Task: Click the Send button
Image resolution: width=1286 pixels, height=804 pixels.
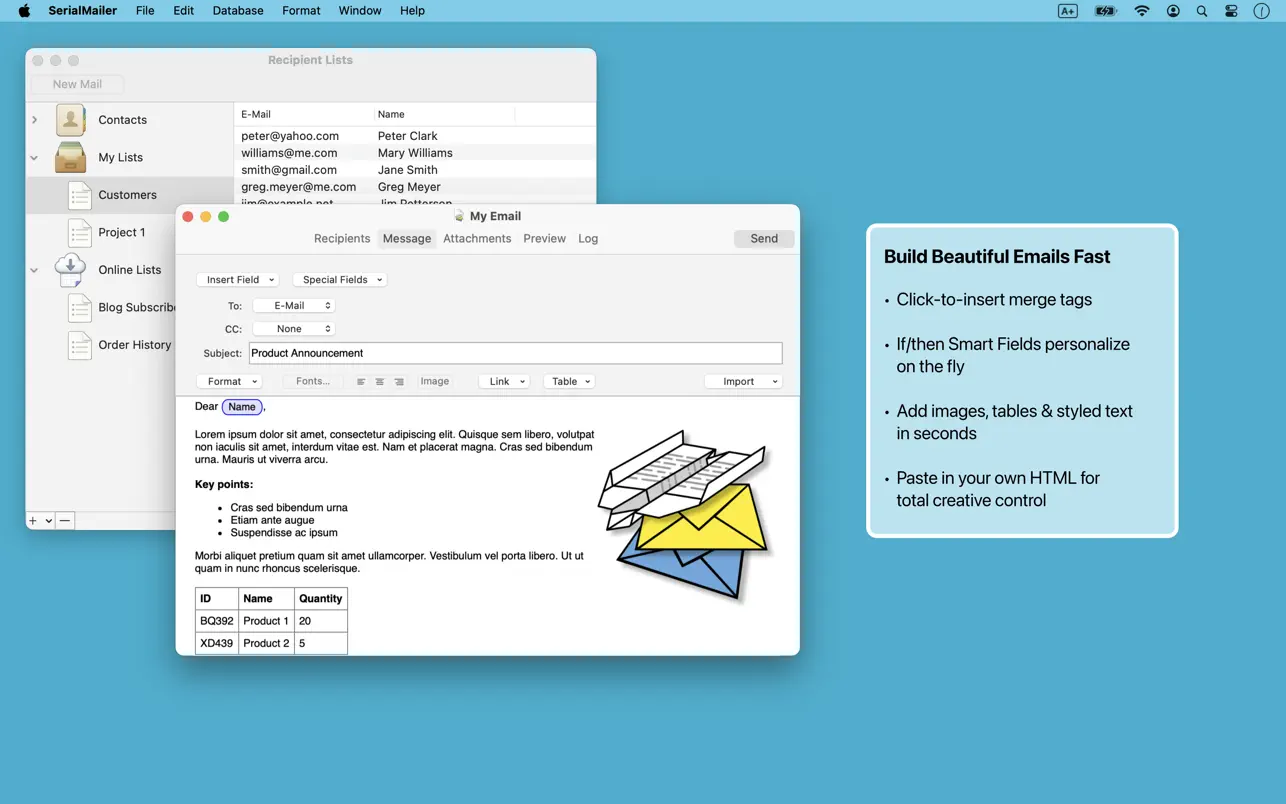Action: 763,238
